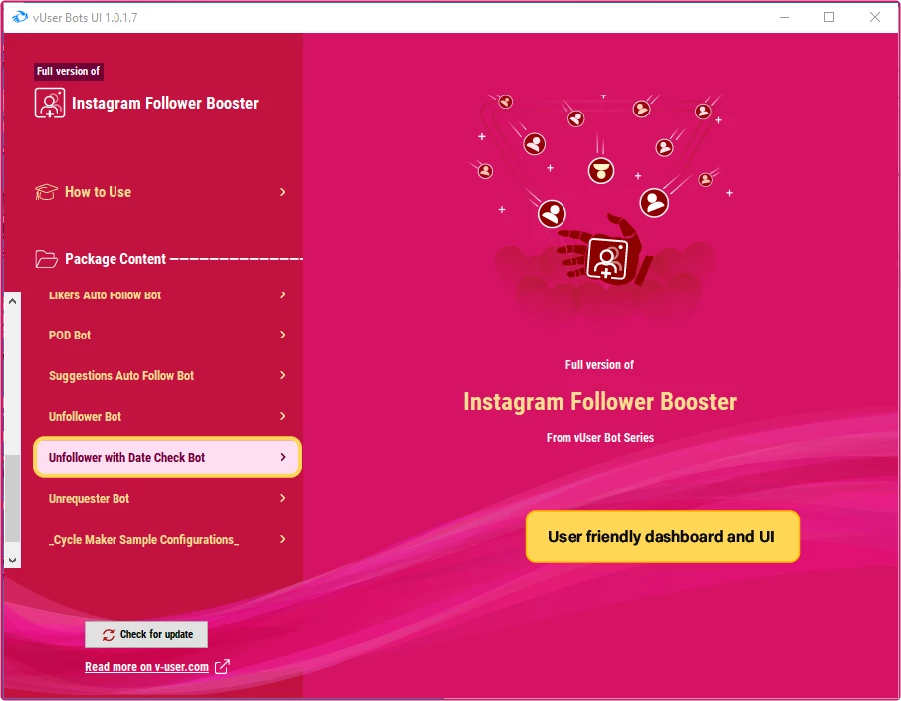Viewport: 901px width, 701px height.
Task: Minimize the vUser Bots UI window
Action: [x=784, y=17]
